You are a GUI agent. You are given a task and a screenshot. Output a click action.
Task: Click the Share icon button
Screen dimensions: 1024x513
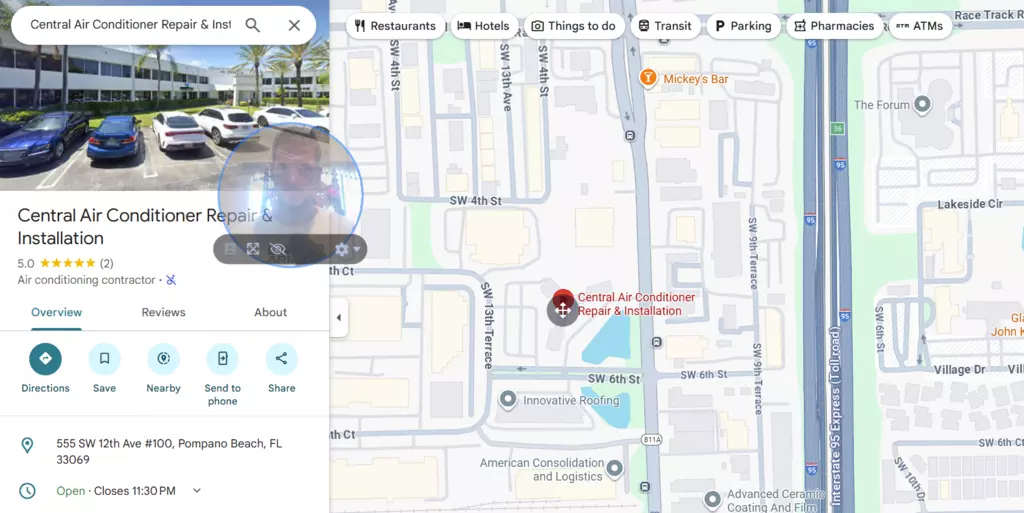point(281,359)
